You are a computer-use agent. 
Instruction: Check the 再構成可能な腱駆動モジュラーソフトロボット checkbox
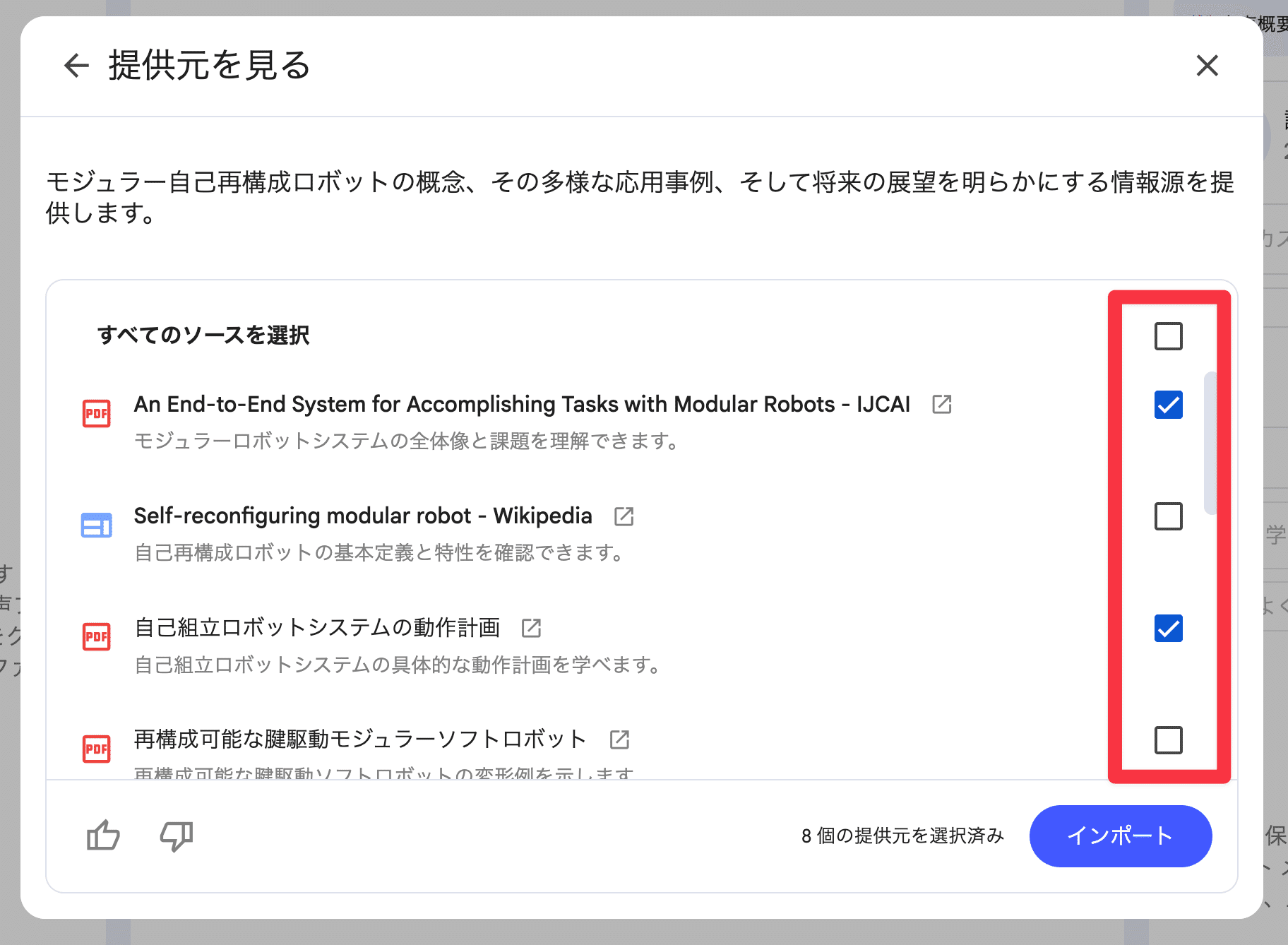point(1168,740)
